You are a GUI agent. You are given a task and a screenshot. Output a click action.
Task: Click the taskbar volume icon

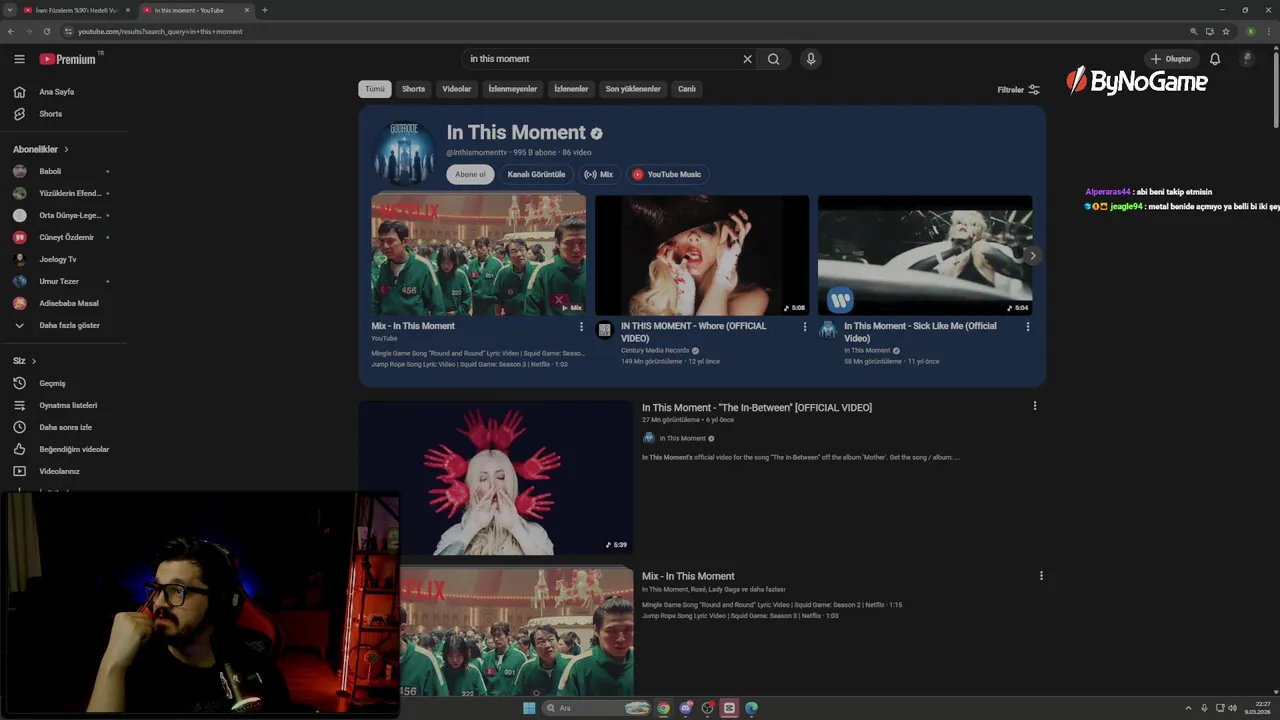(1232, 708)
